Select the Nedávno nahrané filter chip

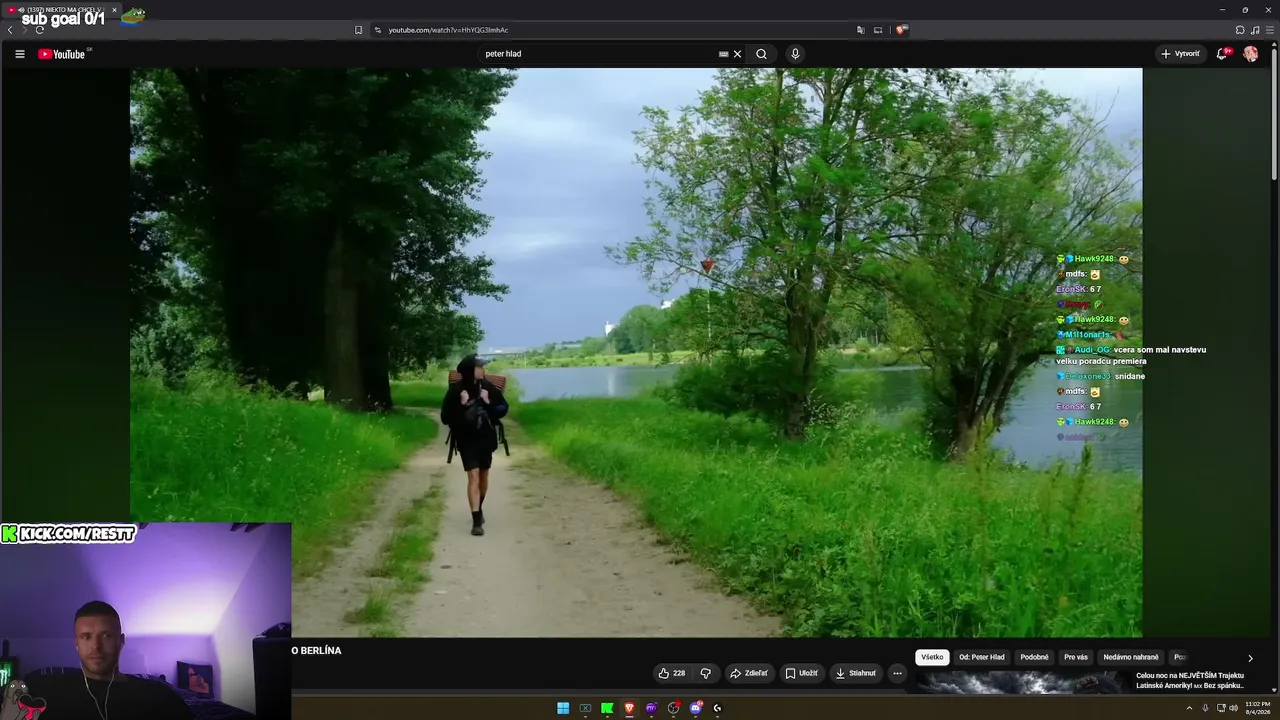[1131, 657]
